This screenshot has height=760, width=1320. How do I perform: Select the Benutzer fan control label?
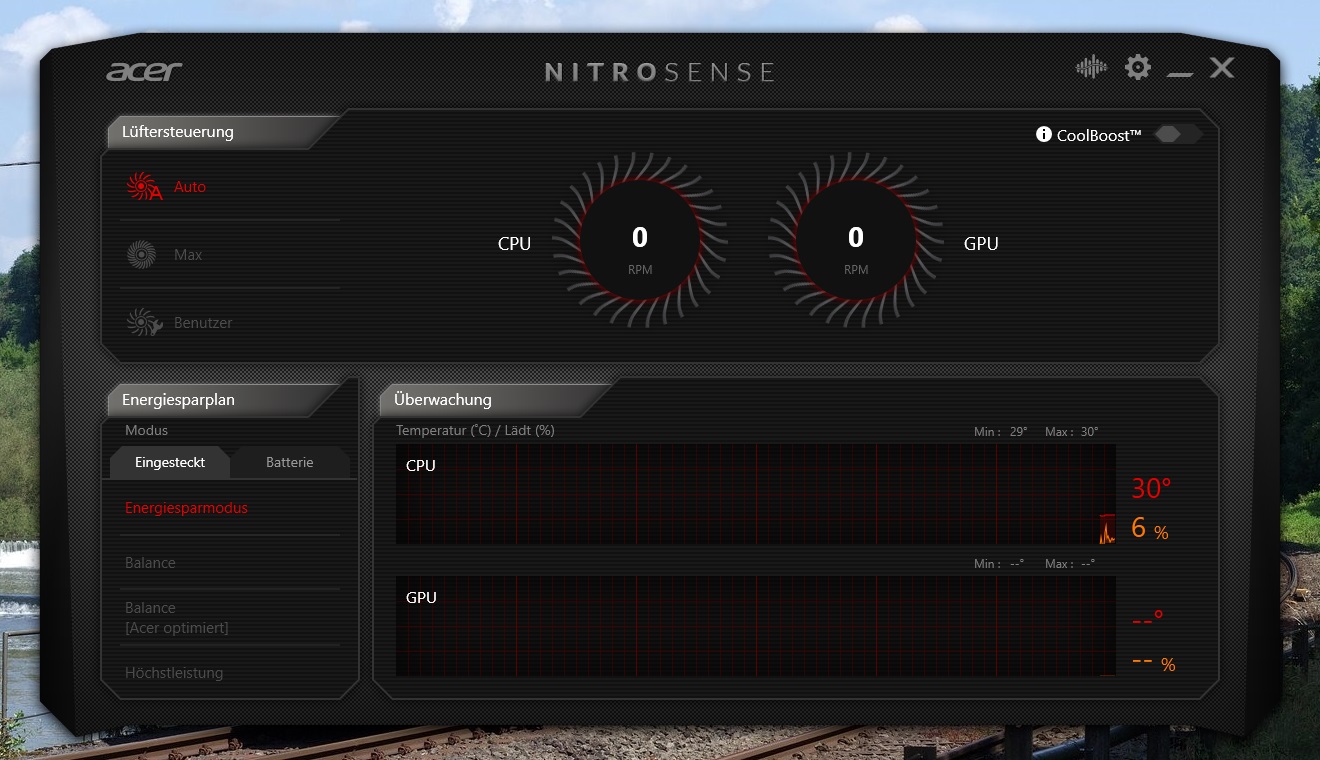(203, 323)
